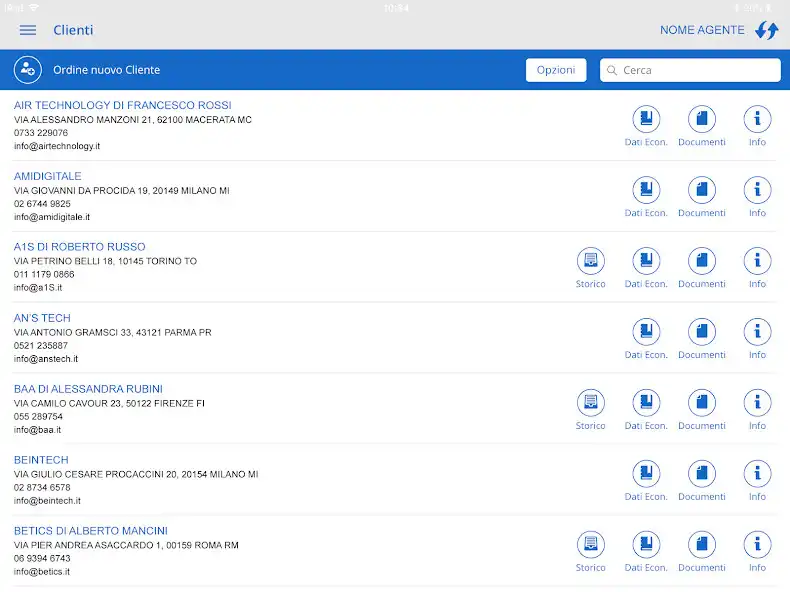This screenshot has height=592, width=790.
Task: Click email info@beintech.it
Action: [x=47, y=501]
